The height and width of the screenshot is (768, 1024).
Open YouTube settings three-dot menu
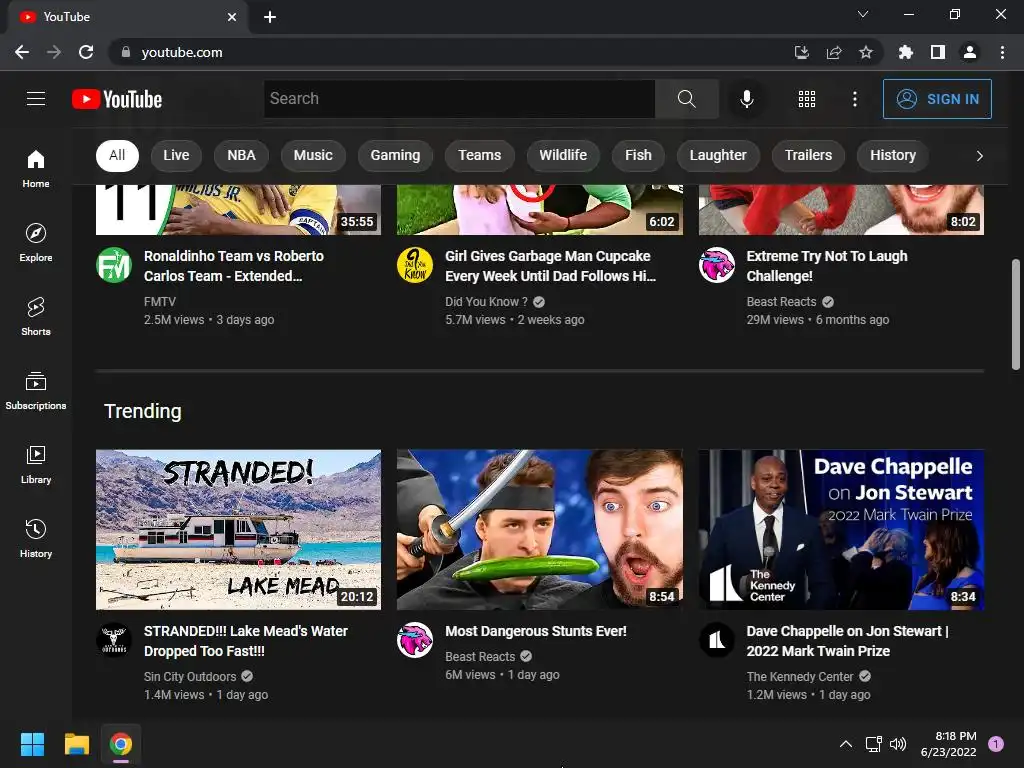[x=855, y=99]
